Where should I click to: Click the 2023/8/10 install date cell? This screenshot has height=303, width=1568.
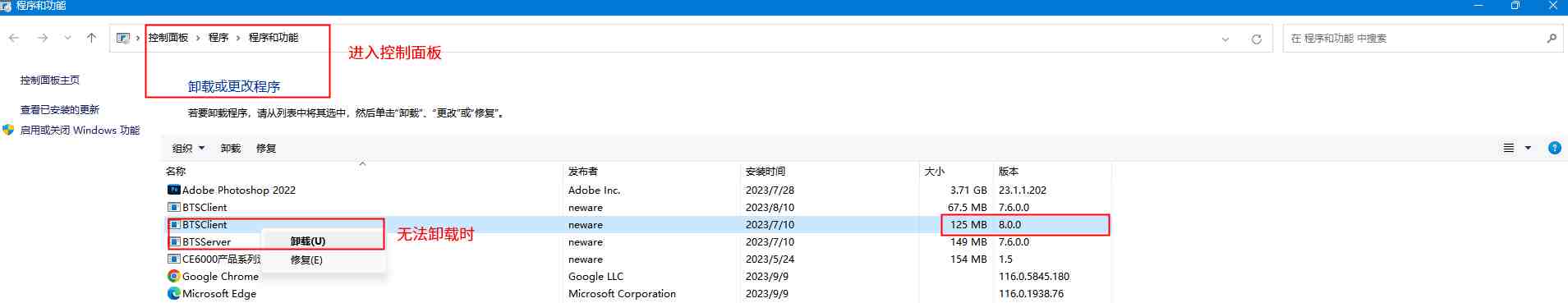770,207
